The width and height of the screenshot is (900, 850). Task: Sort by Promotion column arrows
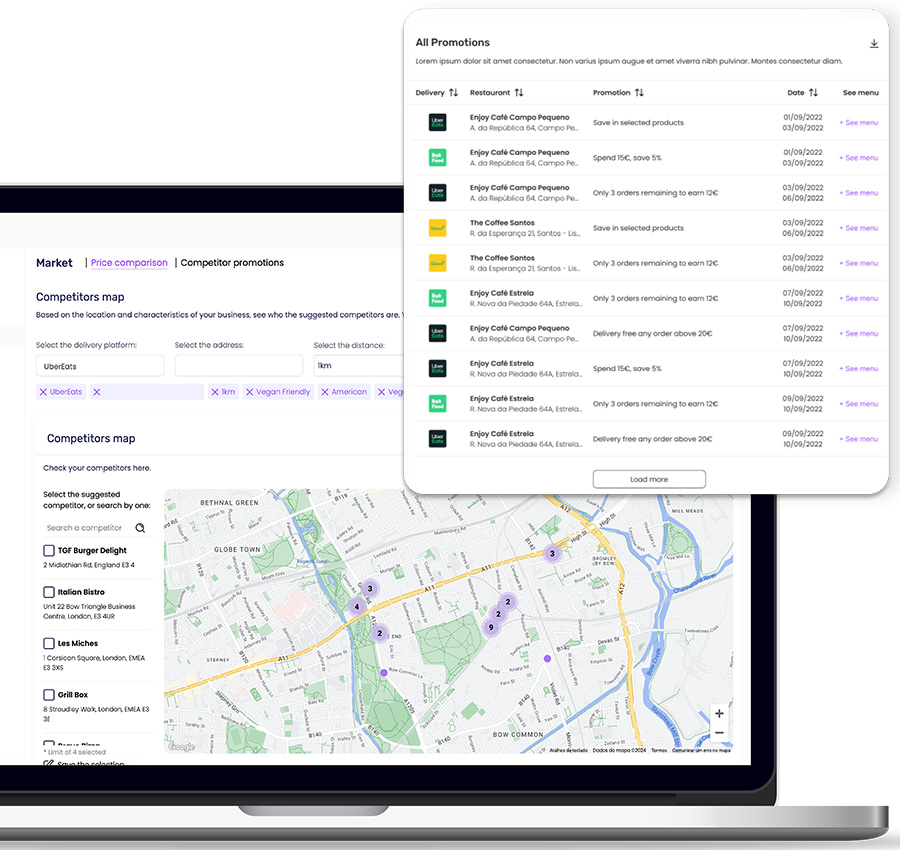click(x=639, y=92)
